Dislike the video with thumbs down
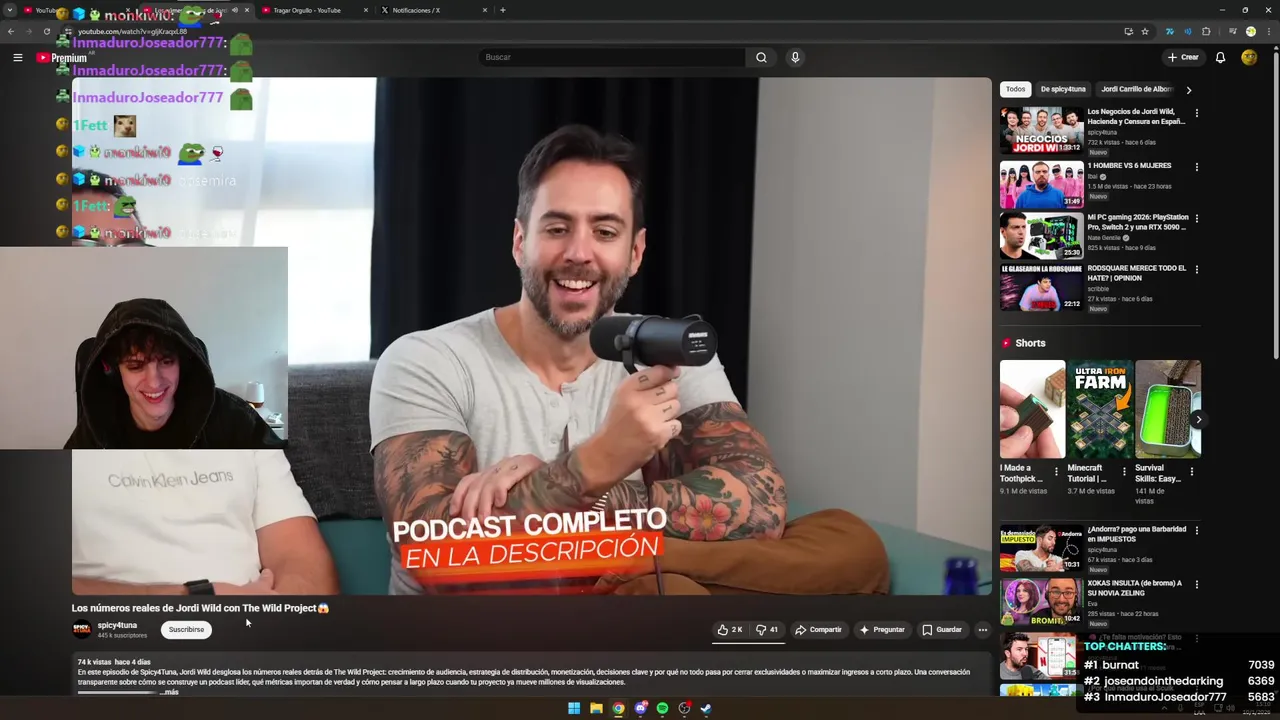1280x720 pixels. (x=767, y=630)
